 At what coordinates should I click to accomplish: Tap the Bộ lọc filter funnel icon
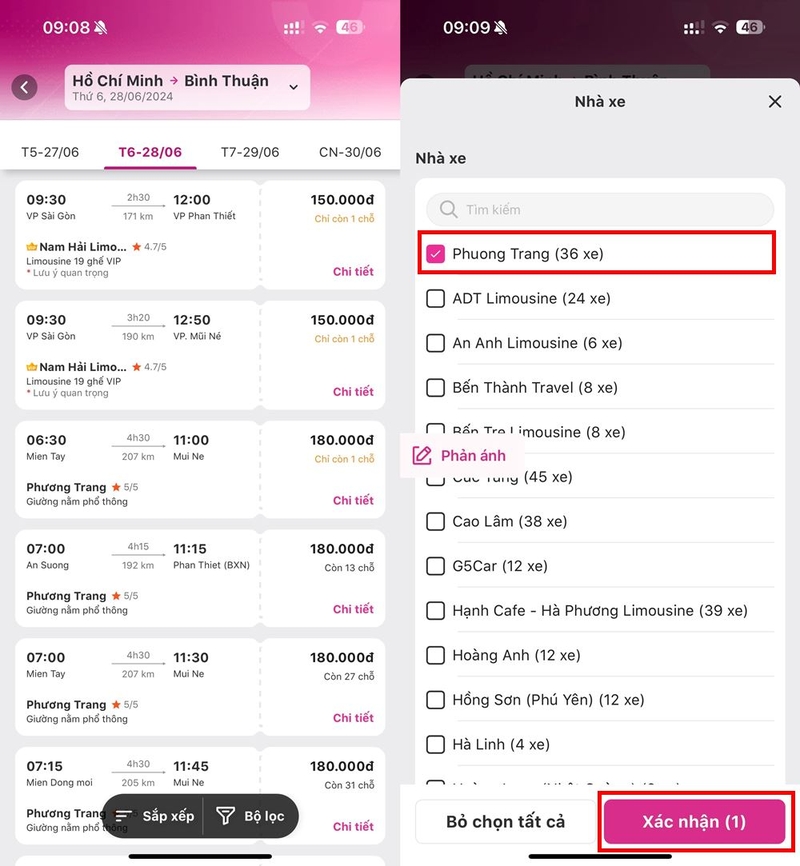[225, 816]
